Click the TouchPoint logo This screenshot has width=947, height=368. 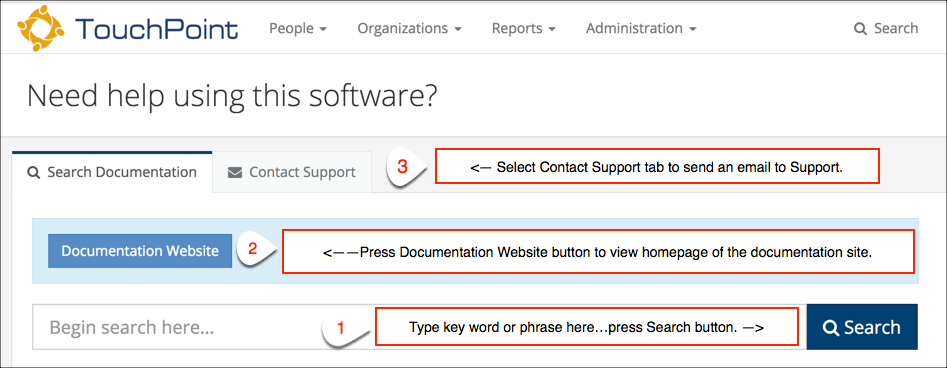(x=127, y=28)
